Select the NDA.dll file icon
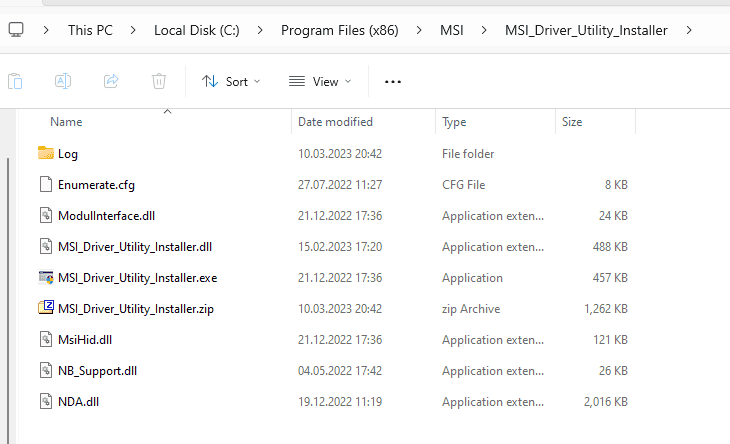The image size is (730, 444). tap(46, 401)
